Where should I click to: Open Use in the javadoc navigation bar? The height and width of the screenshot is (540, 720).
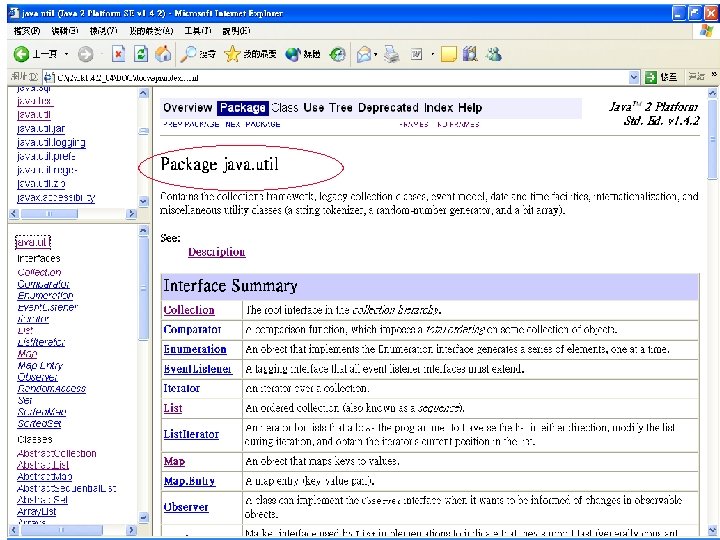tap(314, 107)
